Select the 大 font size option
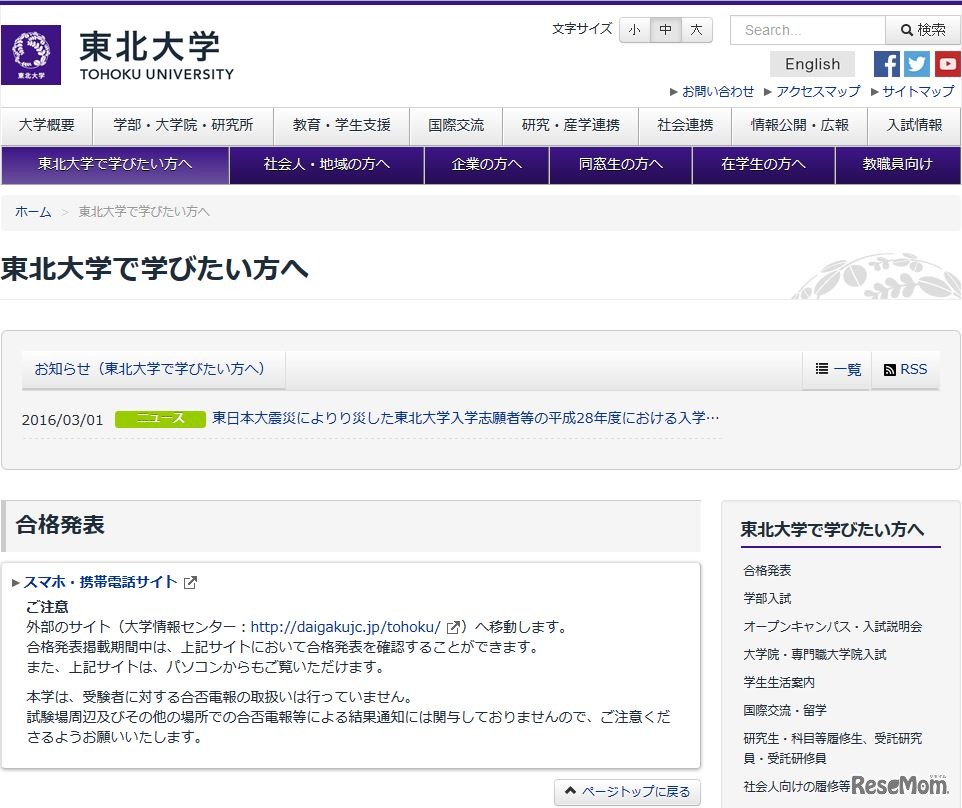The height and width of the screenshot is (808, 962). point(694,30)
